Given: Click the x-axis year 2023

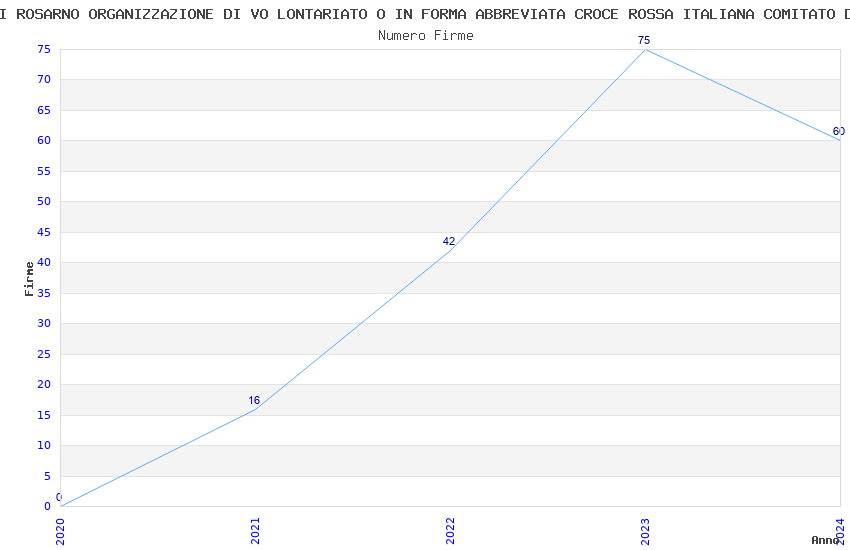Looking at the screenshot, I should [x=645, y=531].
